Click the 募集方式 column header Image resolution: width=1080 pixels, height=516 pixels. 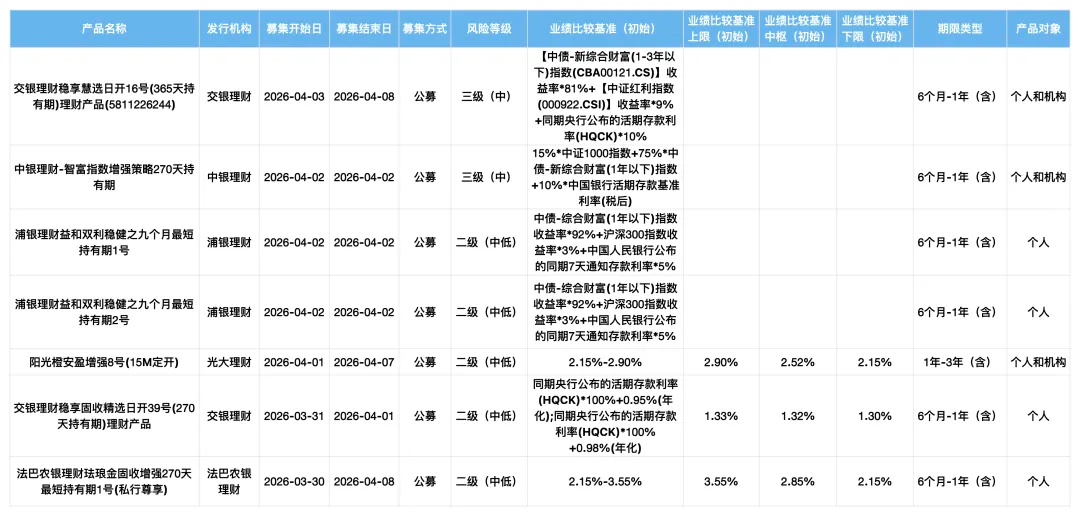(425, 29)
